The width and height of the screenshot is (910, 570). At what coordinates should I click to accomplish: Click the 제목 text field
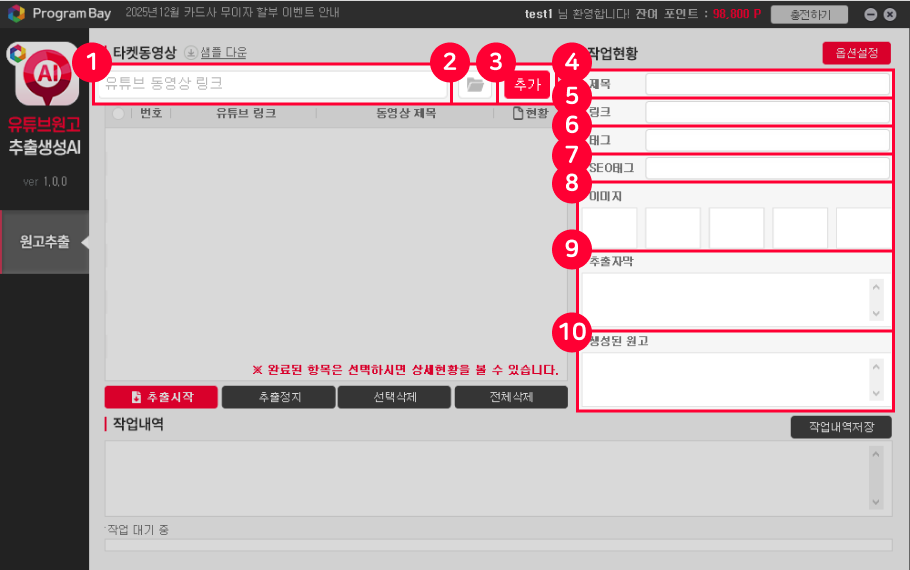point(766,84)
